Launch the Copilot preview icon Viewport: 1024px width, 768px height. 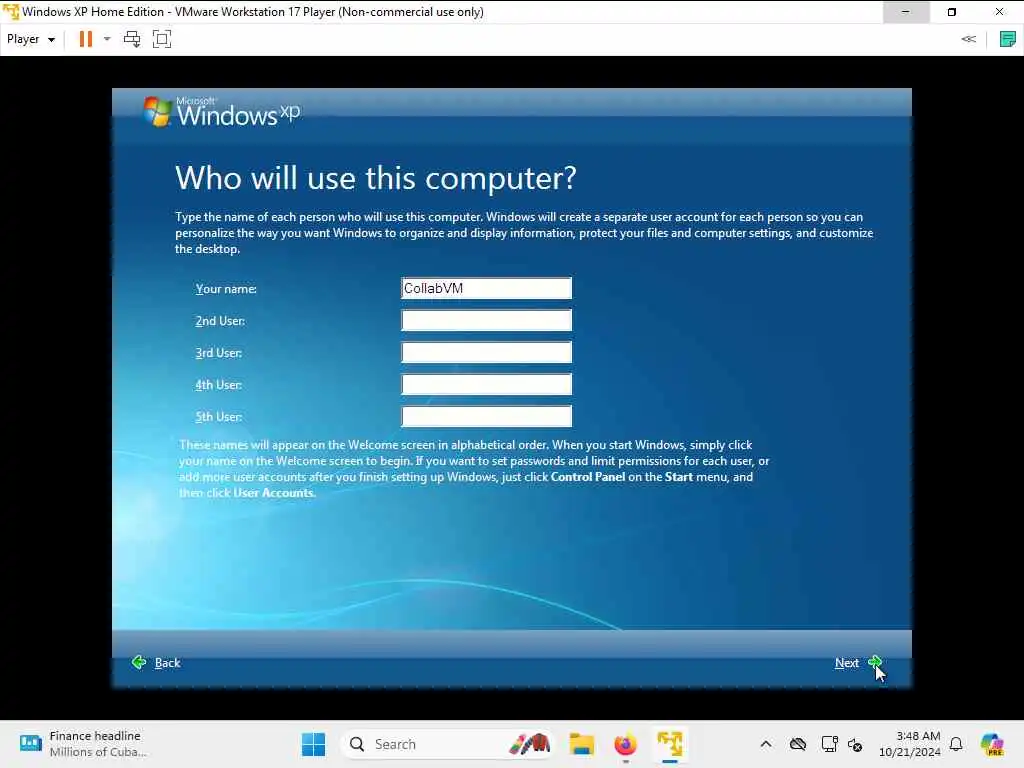point(992,744)
